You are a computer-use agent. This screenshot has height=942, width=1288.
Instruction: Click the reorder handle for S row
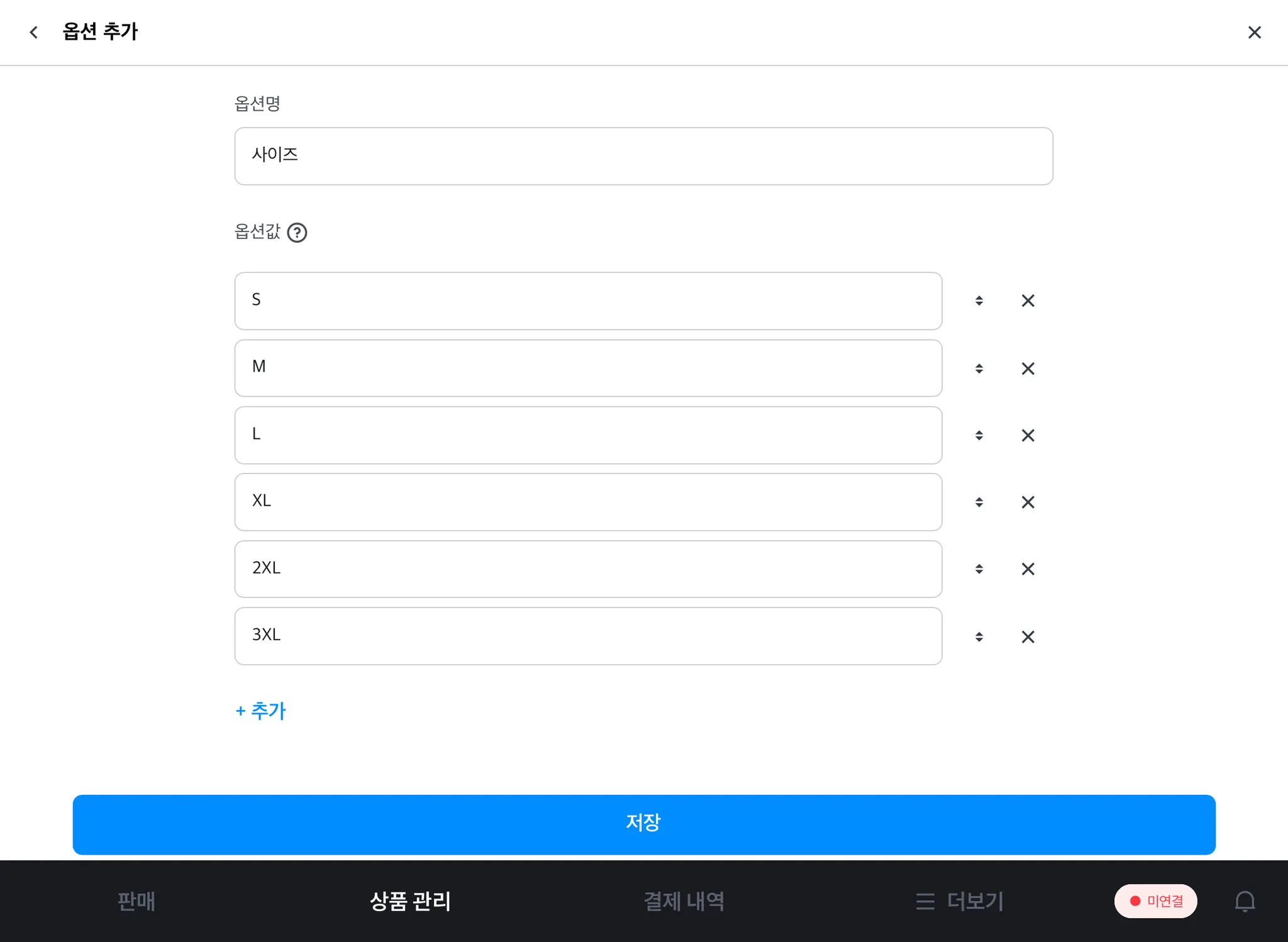979,301
